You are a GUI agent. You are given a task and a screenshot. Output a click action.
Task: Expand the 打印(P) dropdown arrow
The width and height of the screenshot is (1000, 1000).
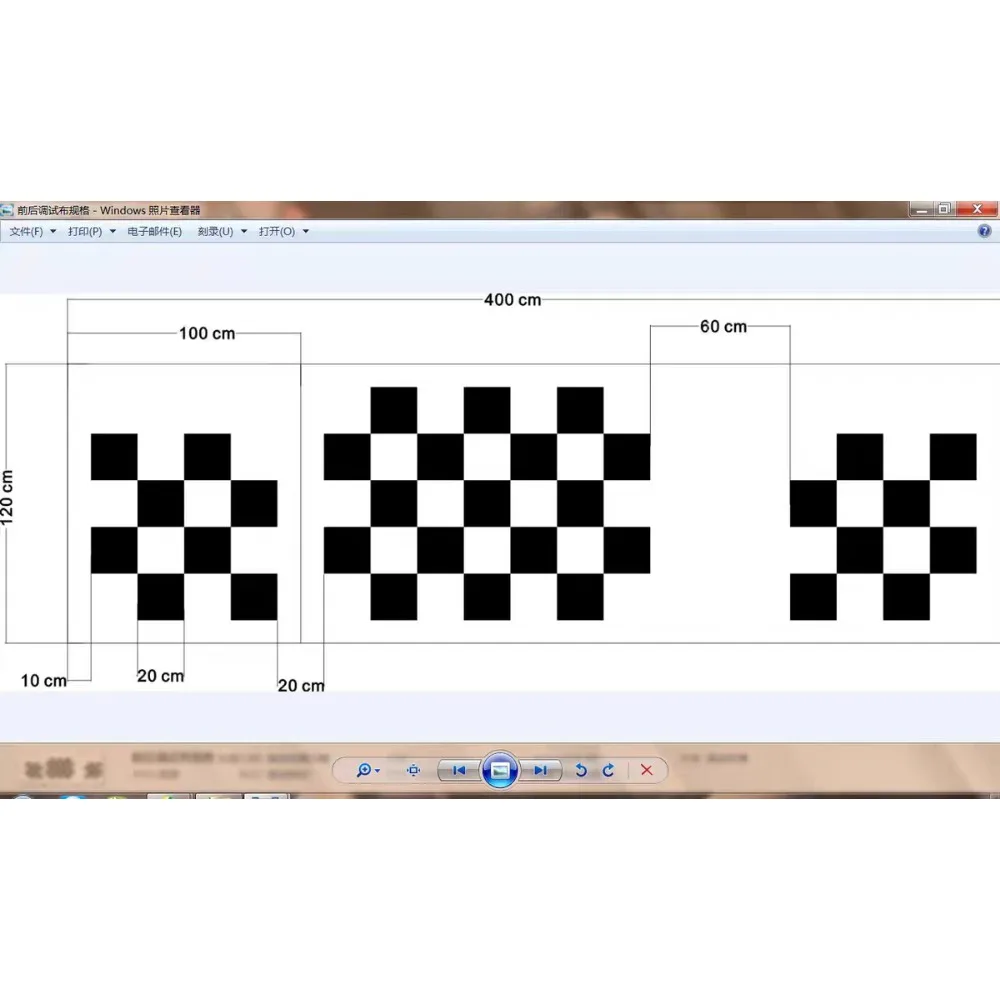click(x=113, y=232)
